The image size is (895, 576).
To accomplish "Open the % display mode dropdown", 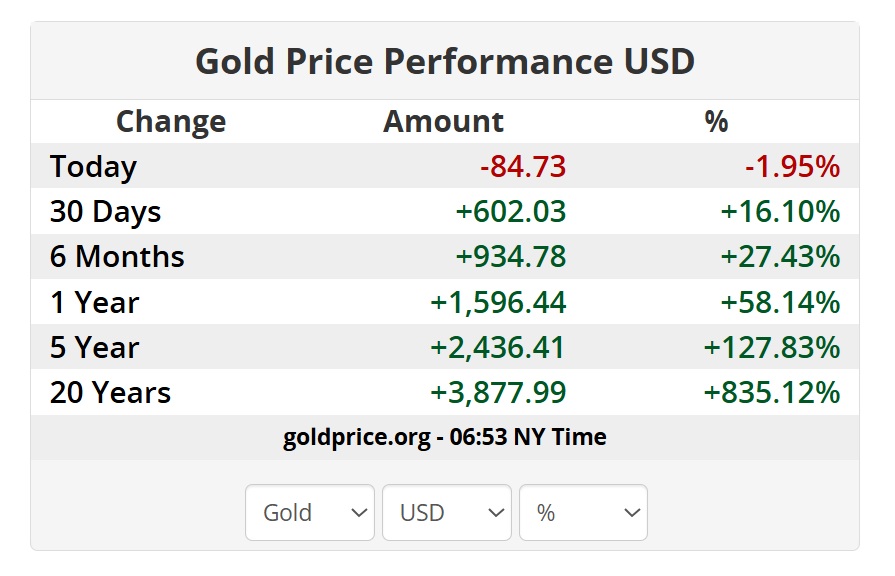I will pyautogui.click(x=583, y=513).
